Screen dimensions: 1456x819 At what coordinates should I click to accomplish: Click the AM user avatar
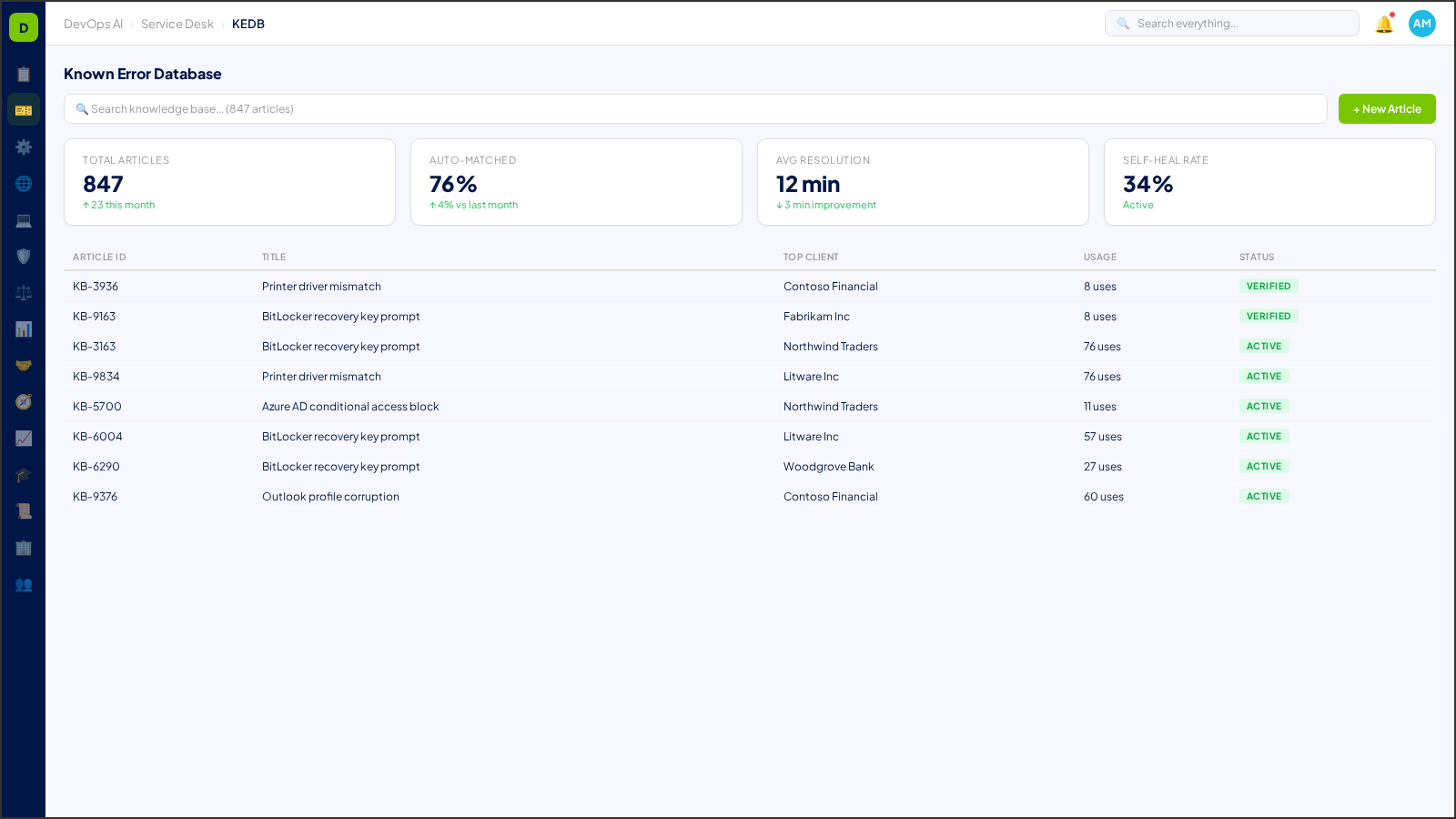[x=1421, y=24]
